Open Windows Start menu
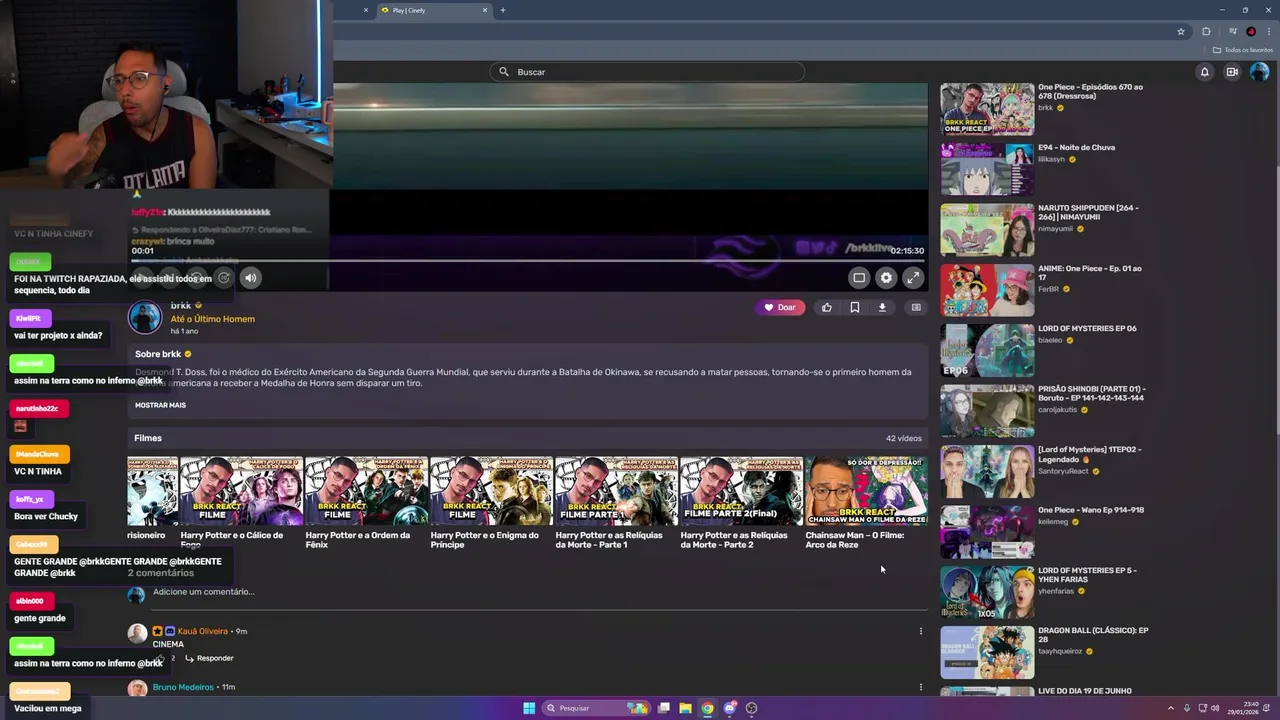 pyautogui.click(x=529, y=708)
